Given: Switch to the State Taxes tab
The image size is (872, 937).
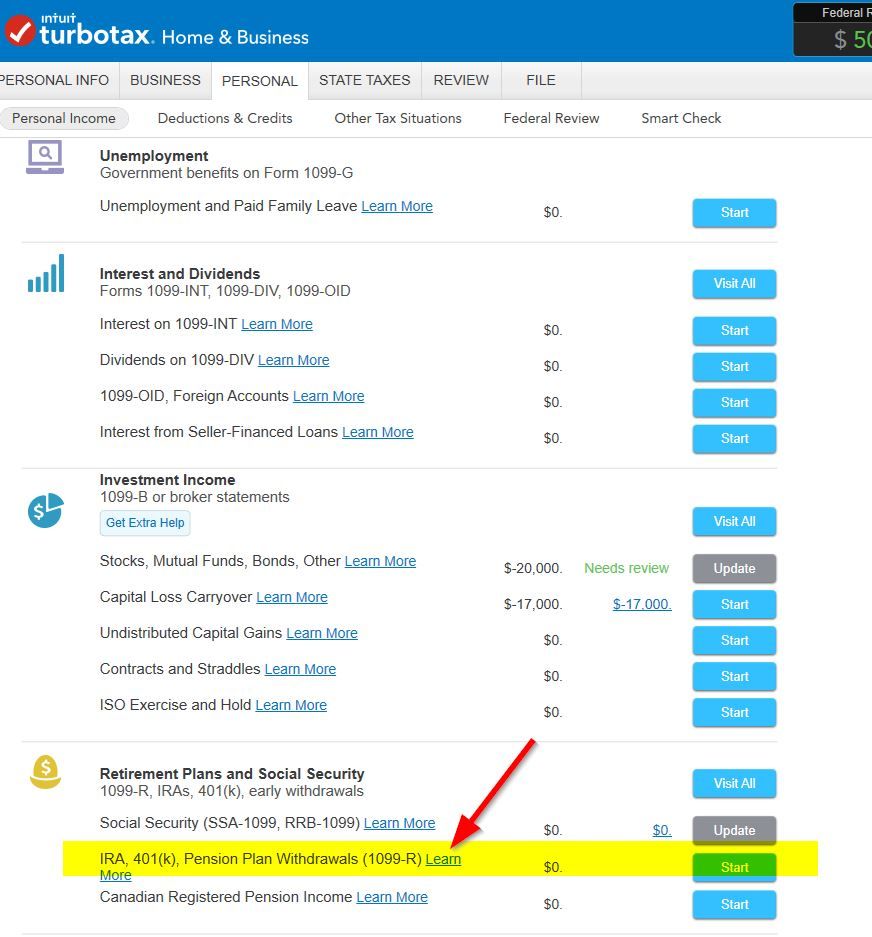Looking at the screenshot, I should pyautogui.click(x=364, y=80).
